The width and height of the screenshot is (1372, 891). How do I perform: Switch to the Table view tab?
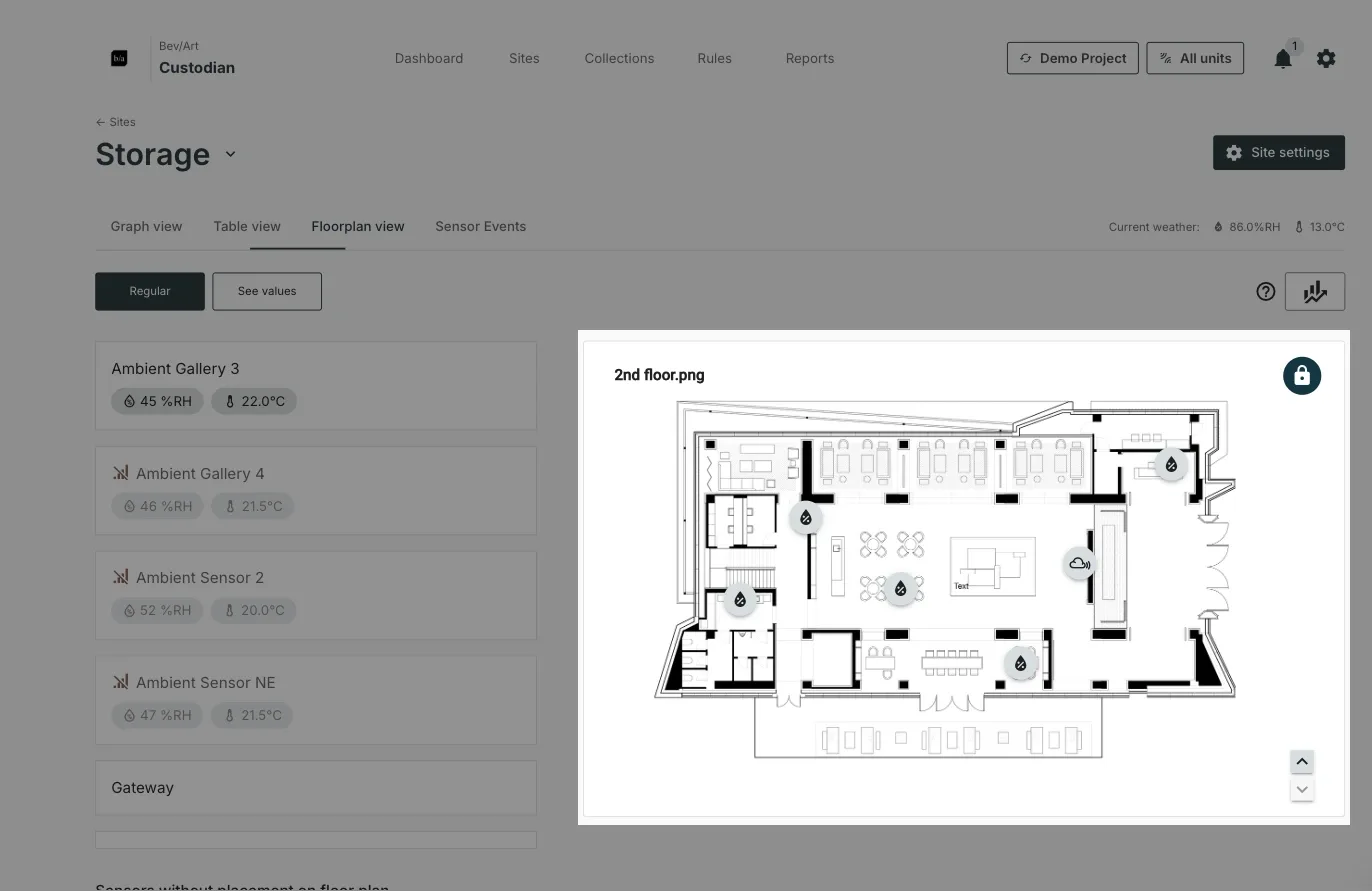tap(247, 226)
